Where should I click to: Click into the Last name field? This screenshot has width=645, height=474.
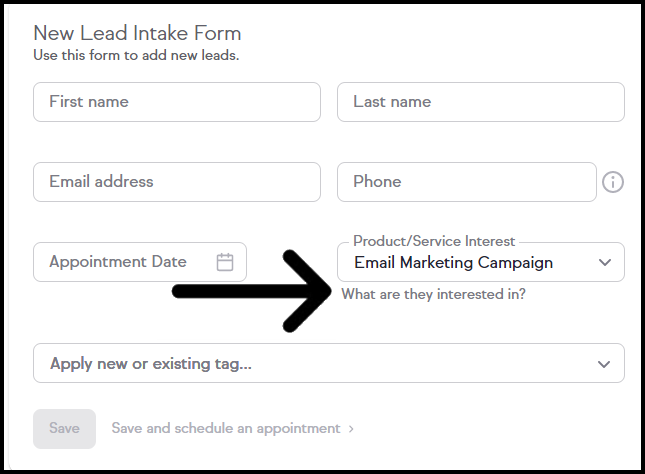[480, 102]
